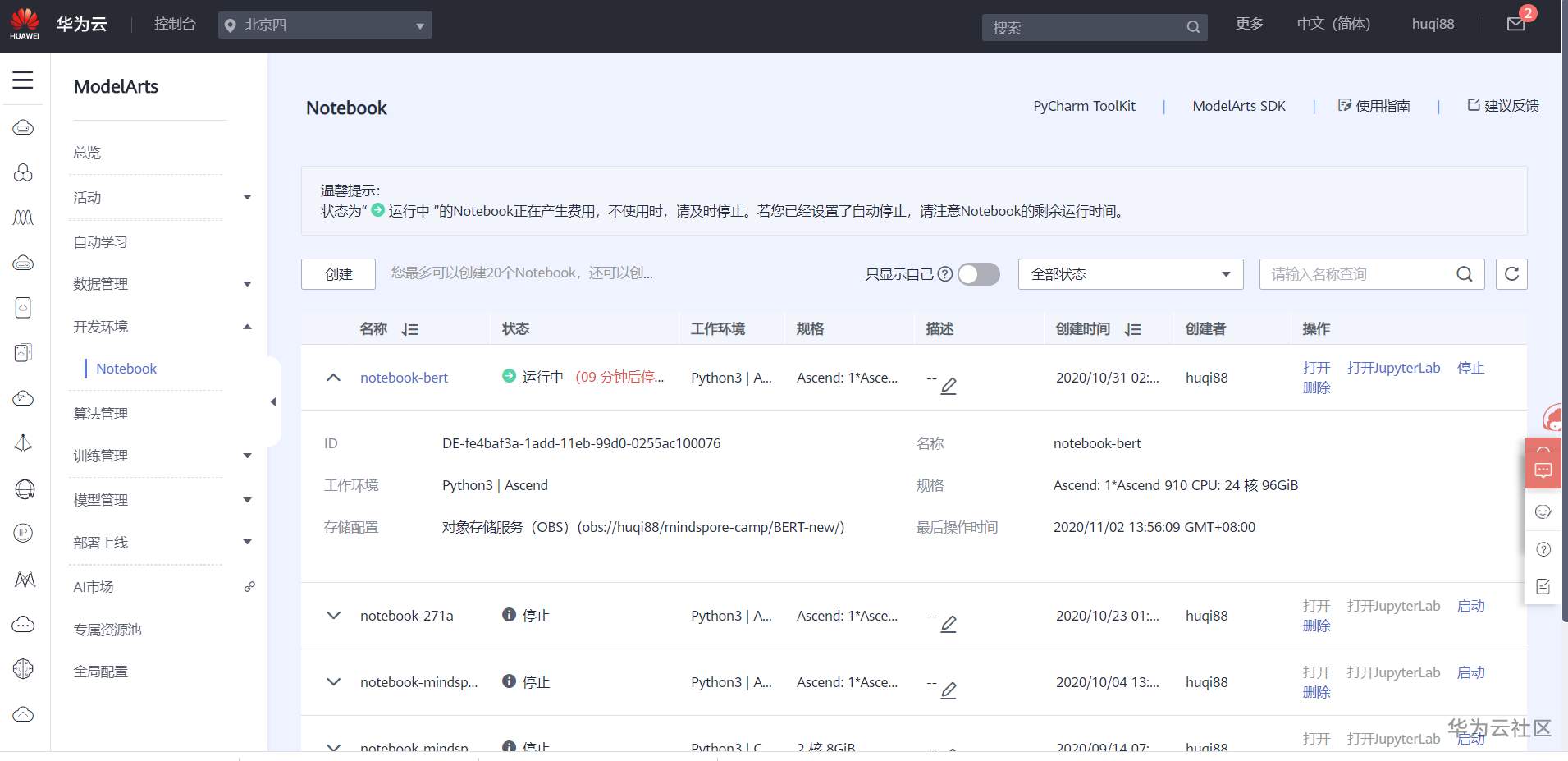Enable the 只显示自己 toggle switch

[x=981, y=274]
